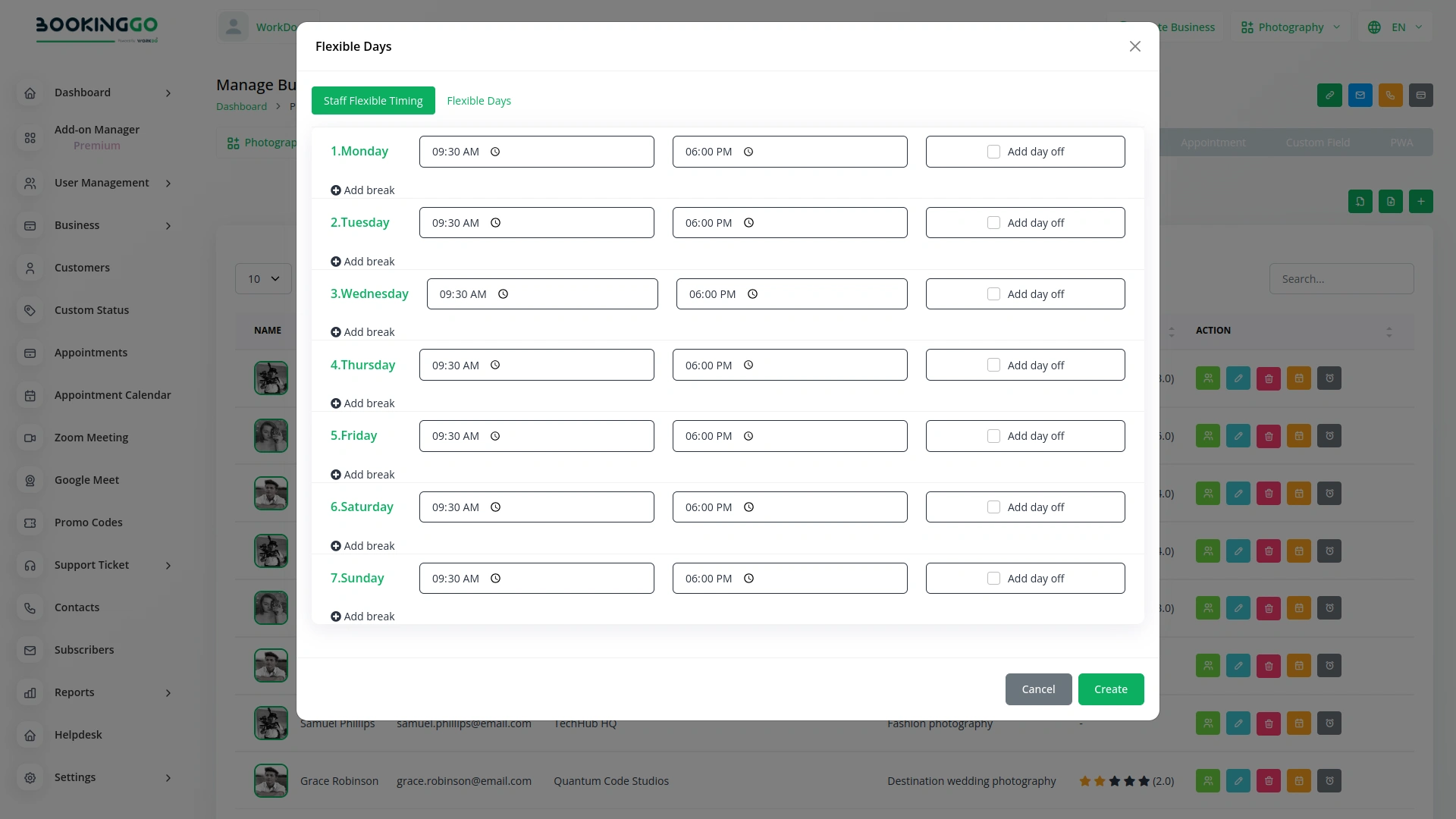
Task: Click the green users icon on Samuel Phillips' row
Action: coord(1207,723)
